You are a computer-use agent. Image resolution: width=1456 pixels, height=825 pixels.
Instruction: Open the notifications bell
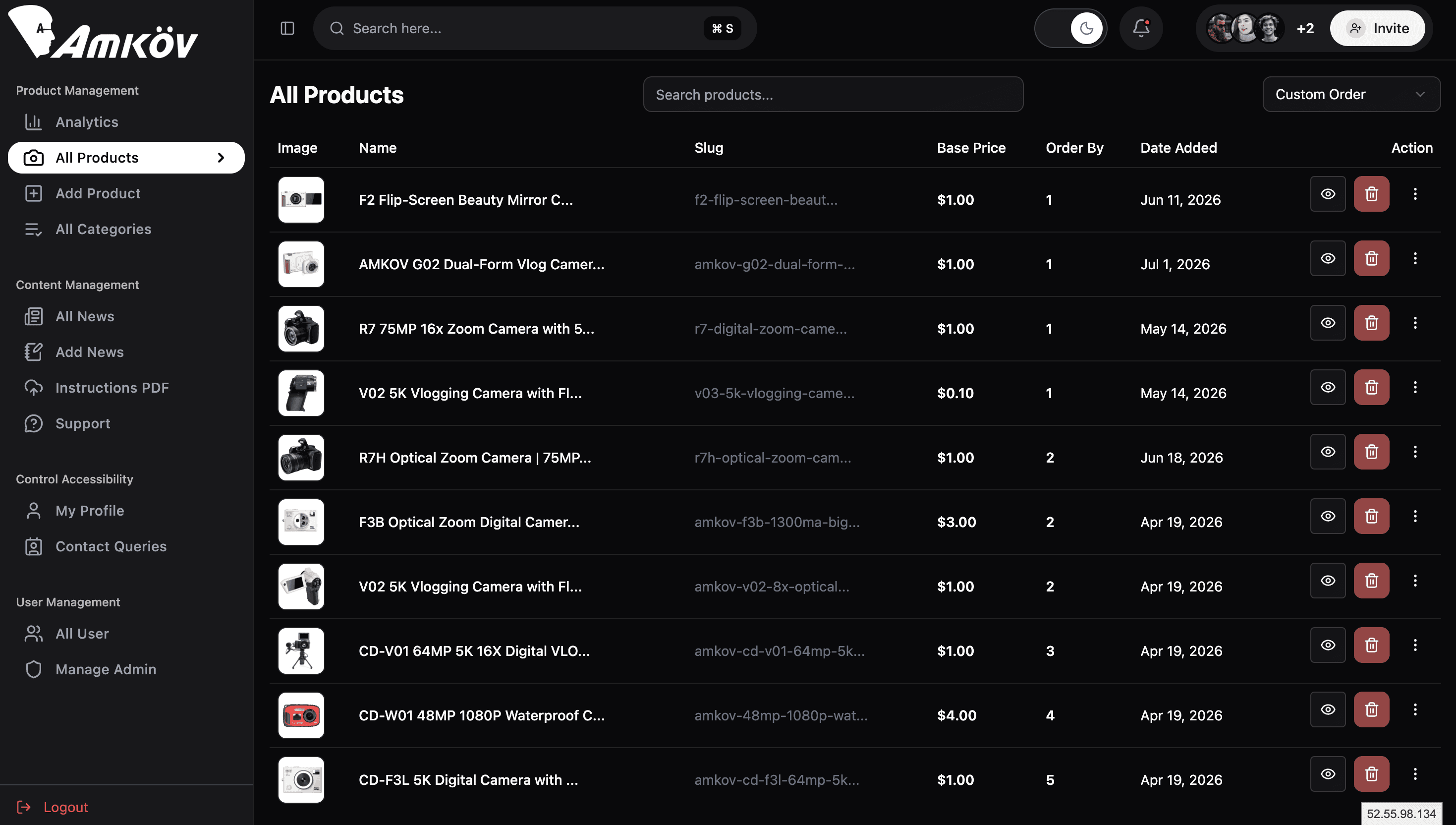[x=1140, y=28]
